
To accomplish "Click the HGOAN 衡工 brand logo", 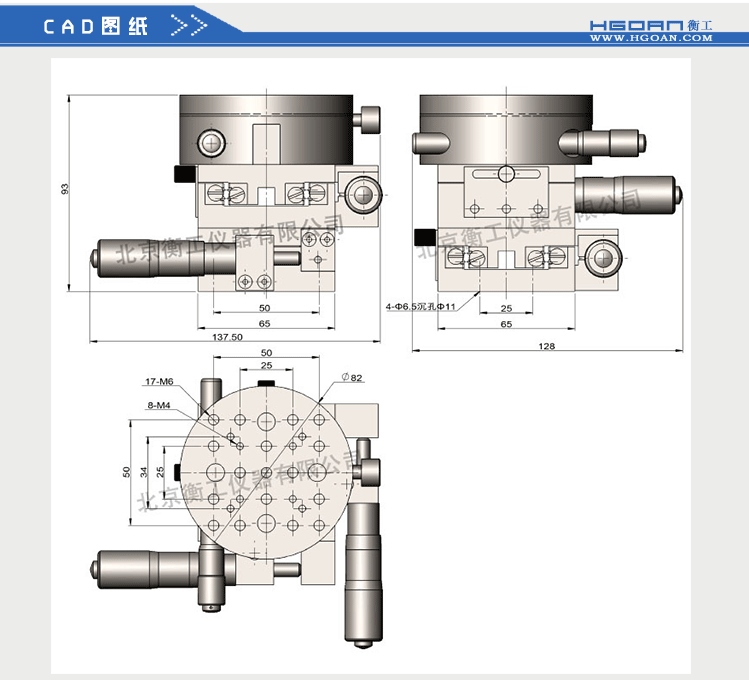I will click(x=650, y=22).
